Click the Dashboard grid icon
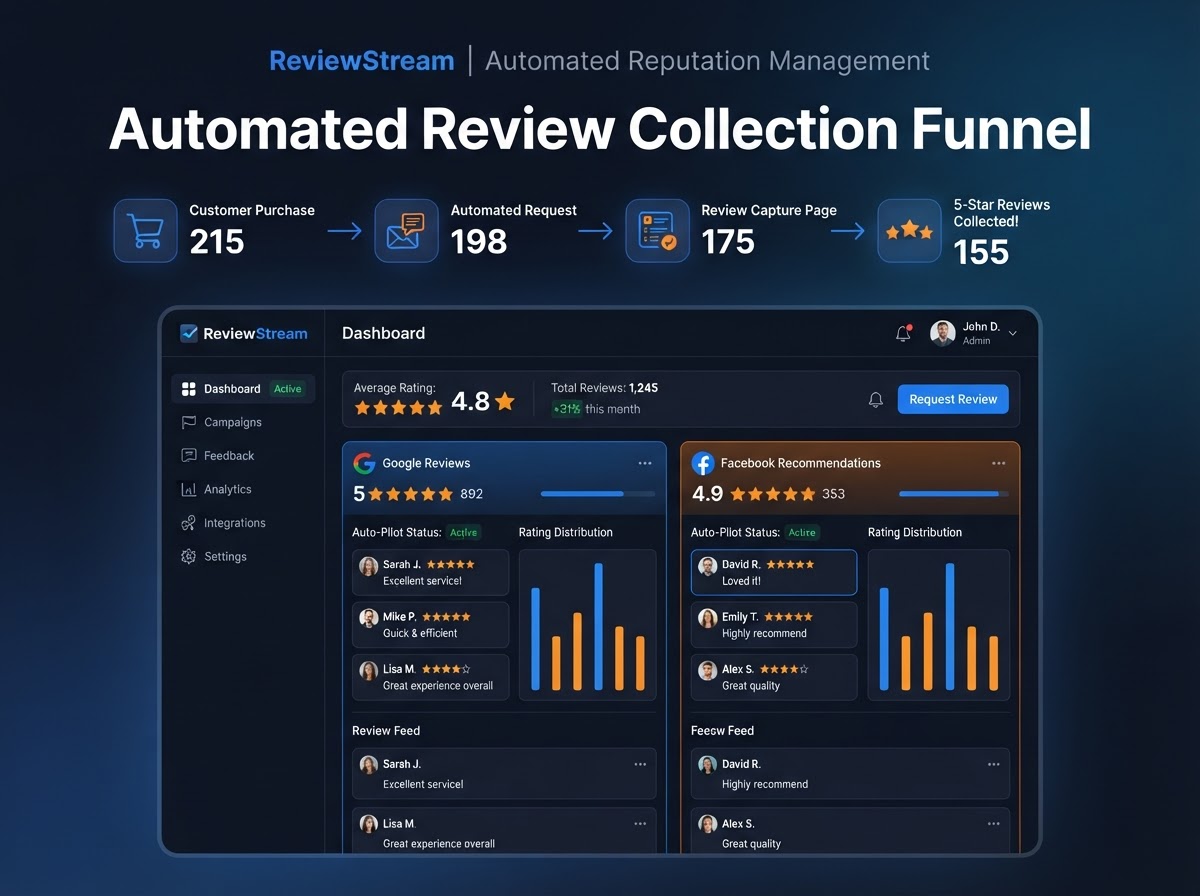Image resolution: width=1200 pixels, height=896 pixels. coord(188,389)
